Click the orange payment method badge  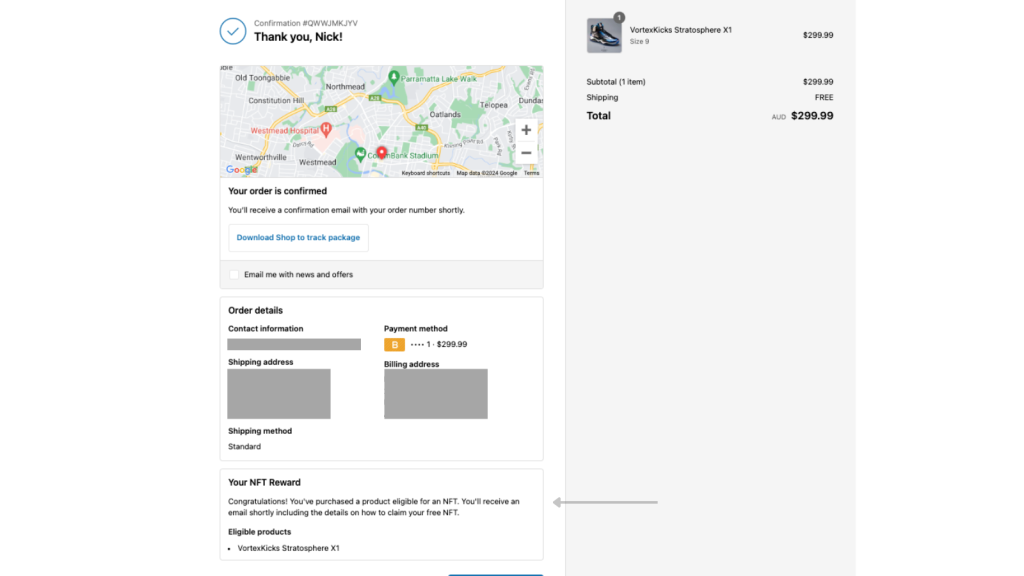(395, 344)
